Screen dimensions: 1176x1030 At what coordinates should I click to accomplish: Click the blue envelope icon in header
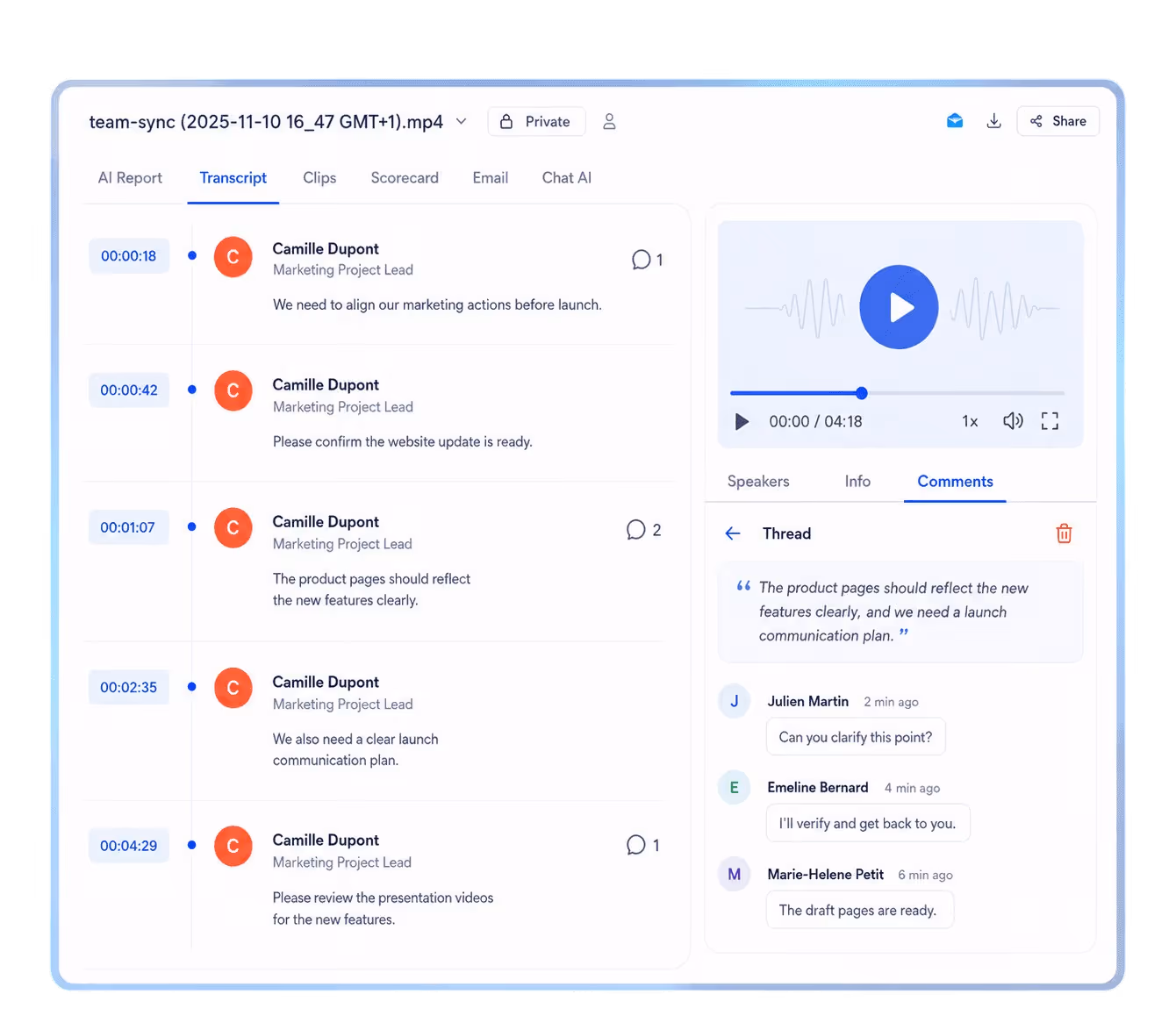955,121
